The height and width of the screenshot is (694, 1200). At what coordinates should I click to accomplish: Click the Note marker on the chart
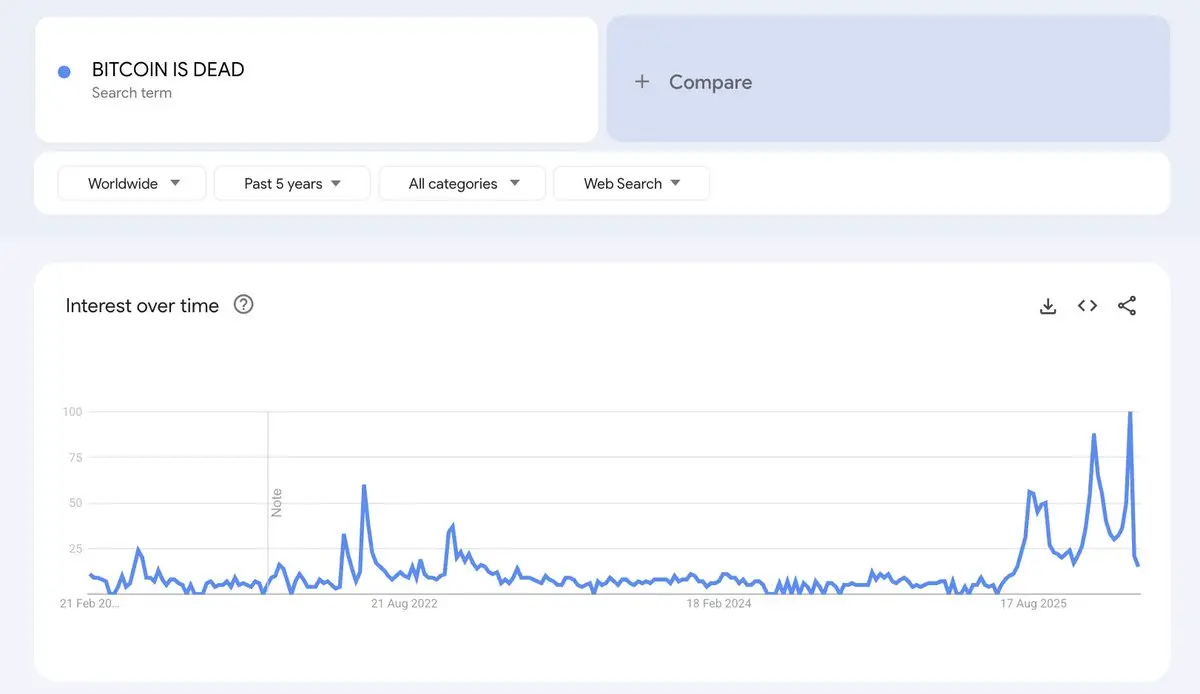(277, 502)
